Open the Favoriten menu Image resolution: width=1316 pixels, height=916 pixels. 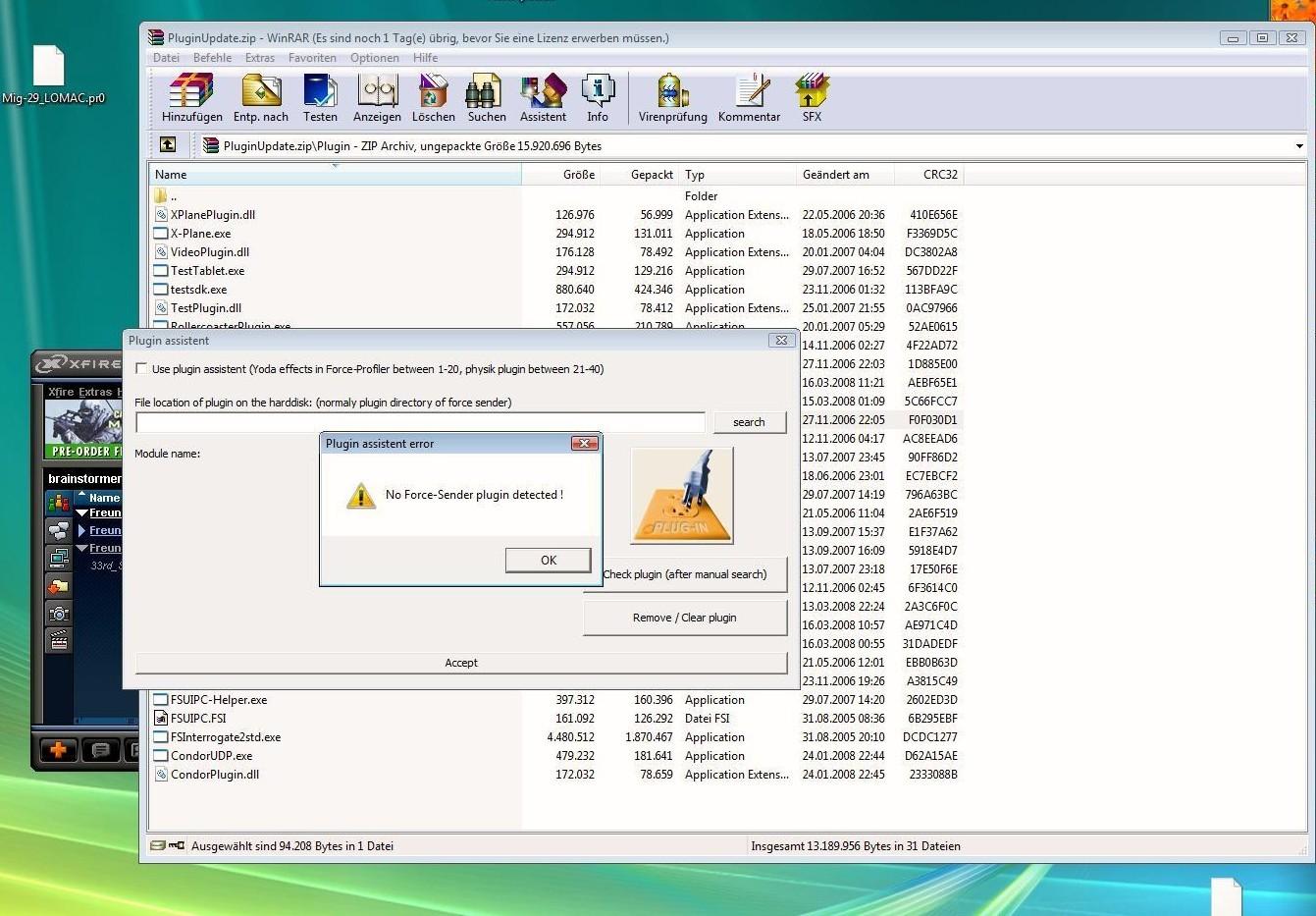pos(312,58)
